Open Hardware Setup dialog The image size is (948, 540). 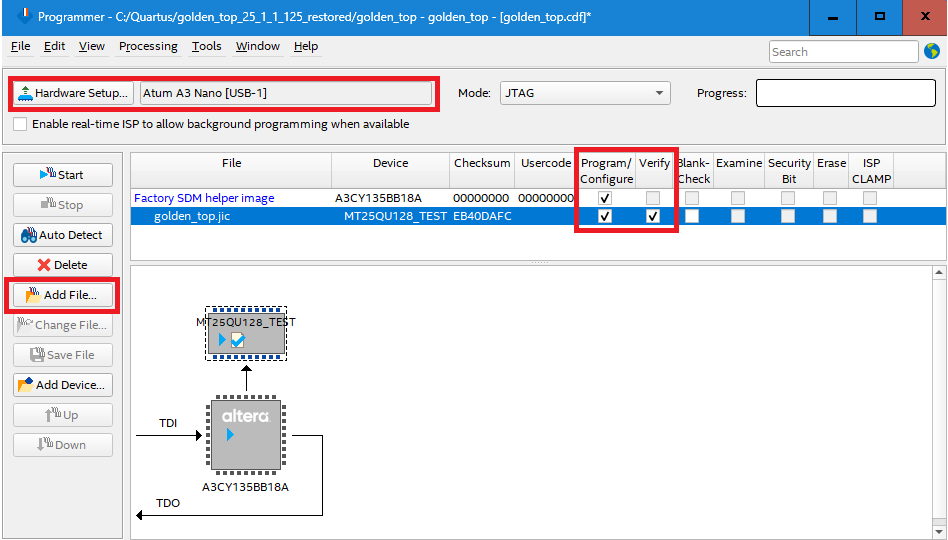(x=74, y=93)
